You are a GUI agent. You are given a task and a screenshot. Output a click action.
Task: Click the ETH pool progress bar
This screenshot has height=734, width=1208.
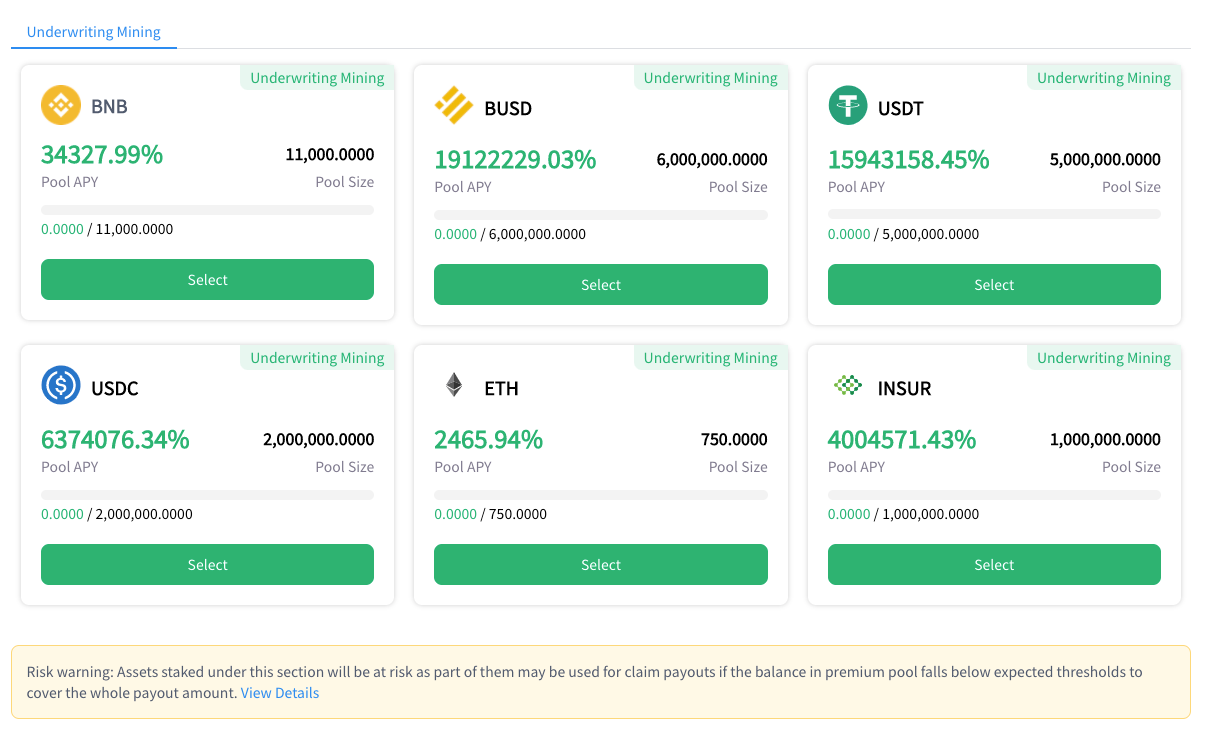(x=601, y=495)
